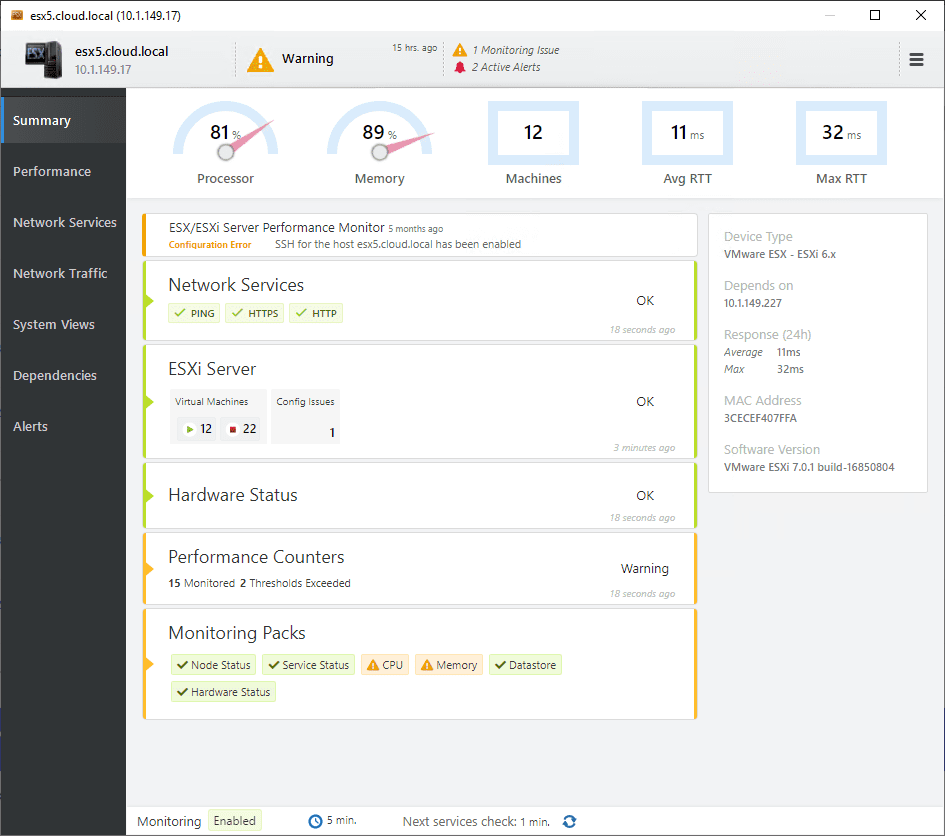The image size is (945, 836).
Task: Click the refresh services check icon
Action: click(x=570, y=821)
